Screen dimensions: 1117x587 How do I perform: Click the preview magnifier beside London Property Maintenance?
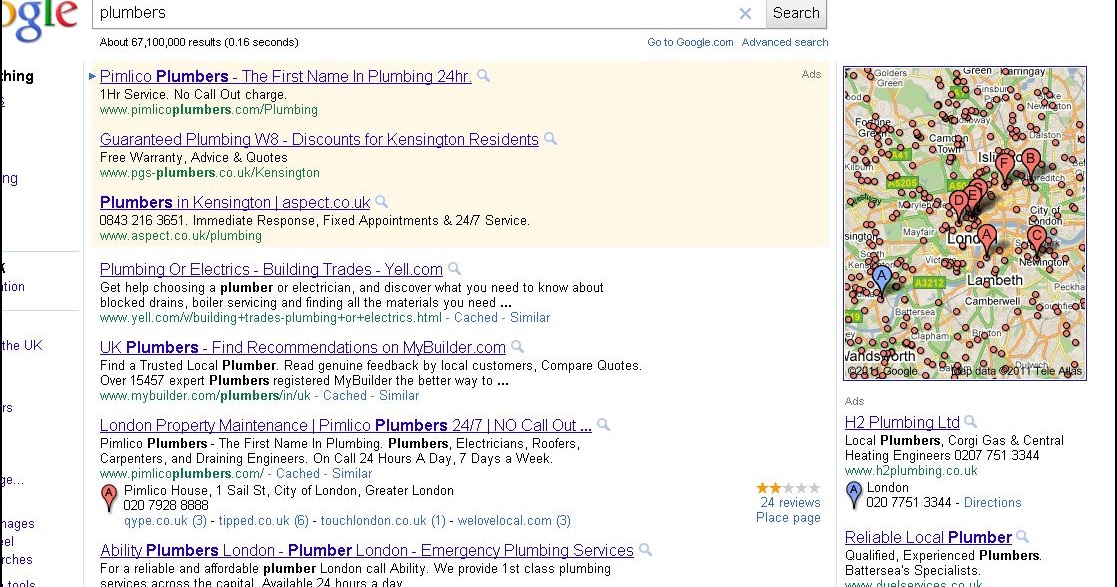603,425
